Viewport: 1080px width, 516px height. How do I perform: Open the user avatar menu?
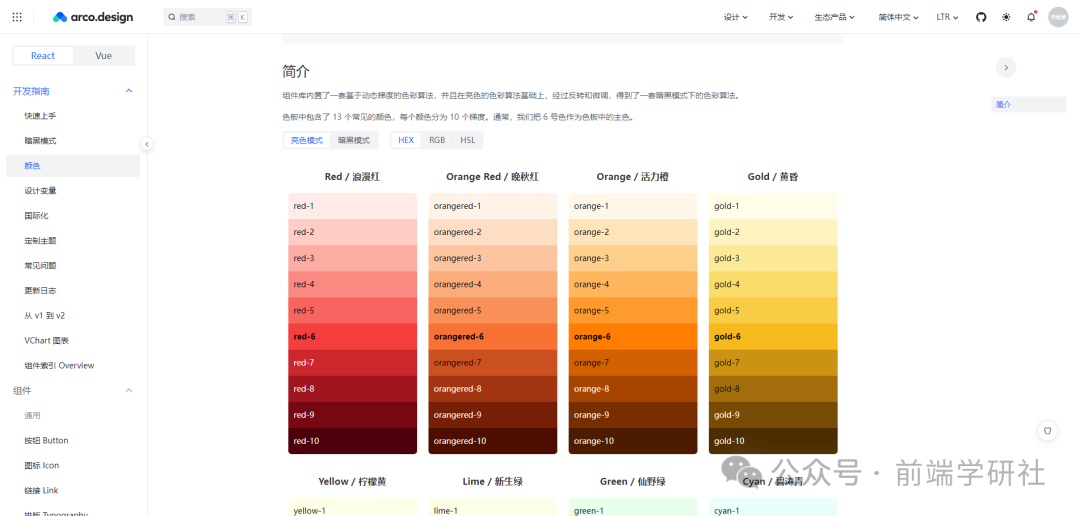coord(1058,17)
